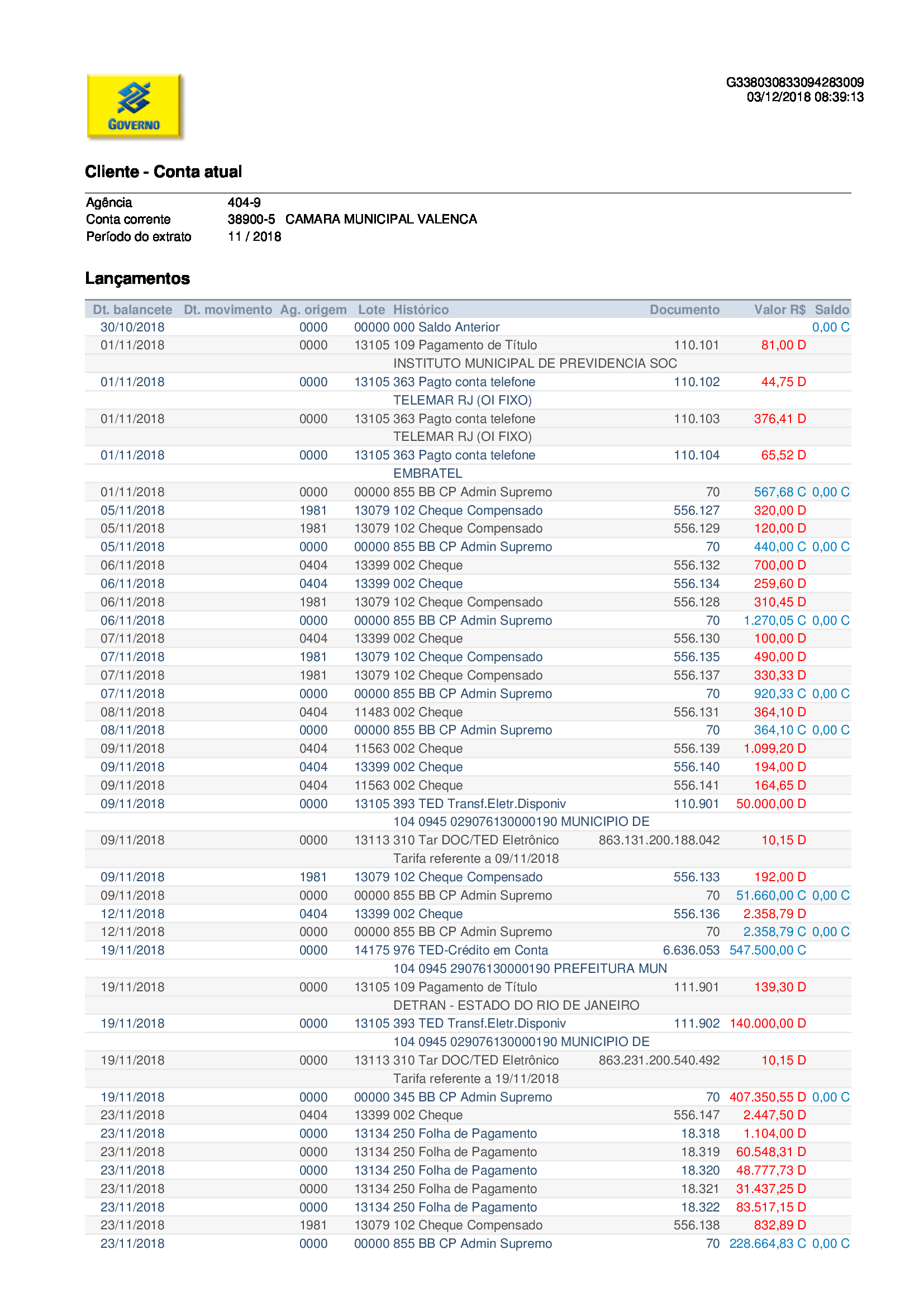
Task: Click the account holder CAMARA MUNICIPAL VALENCA
Action: click(381, 220)
